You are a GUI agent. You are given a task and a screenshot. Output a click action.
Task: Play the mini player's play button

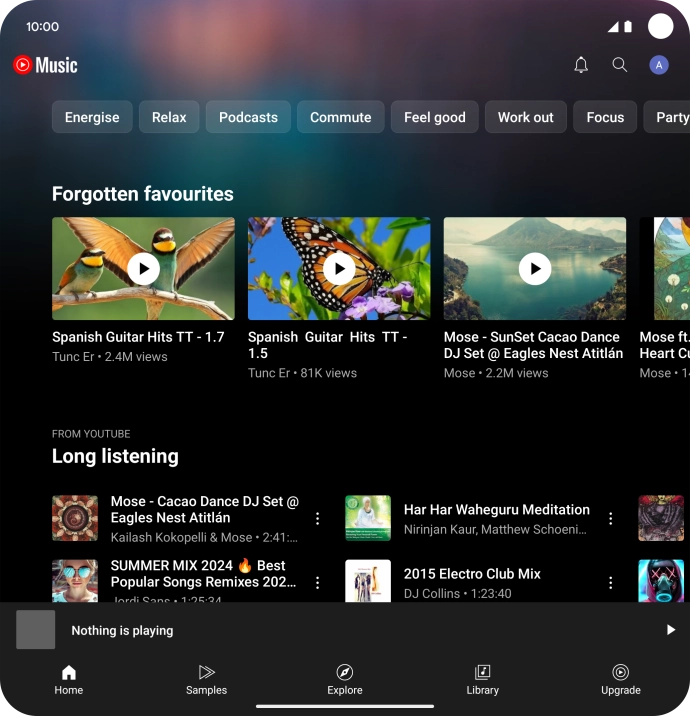[x=670, y=630]
